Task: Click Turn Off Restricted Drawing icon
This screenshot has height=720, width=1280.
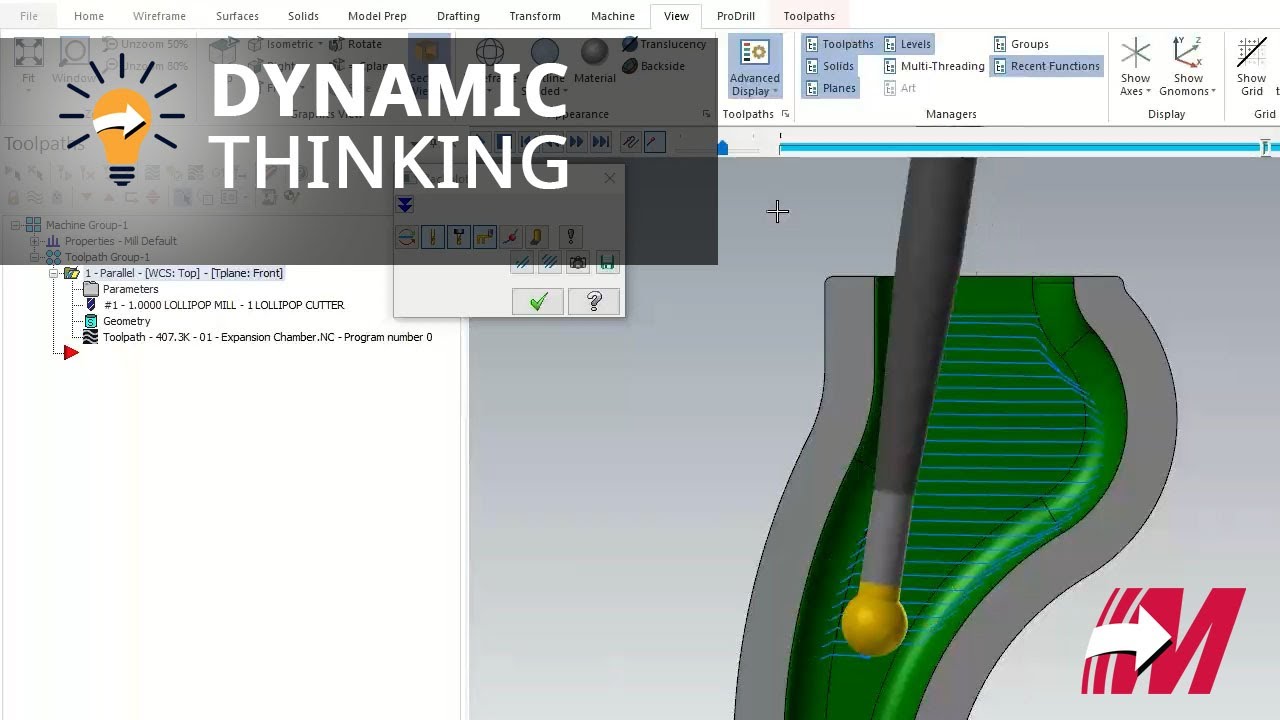Action: click(x=550, y=263)
